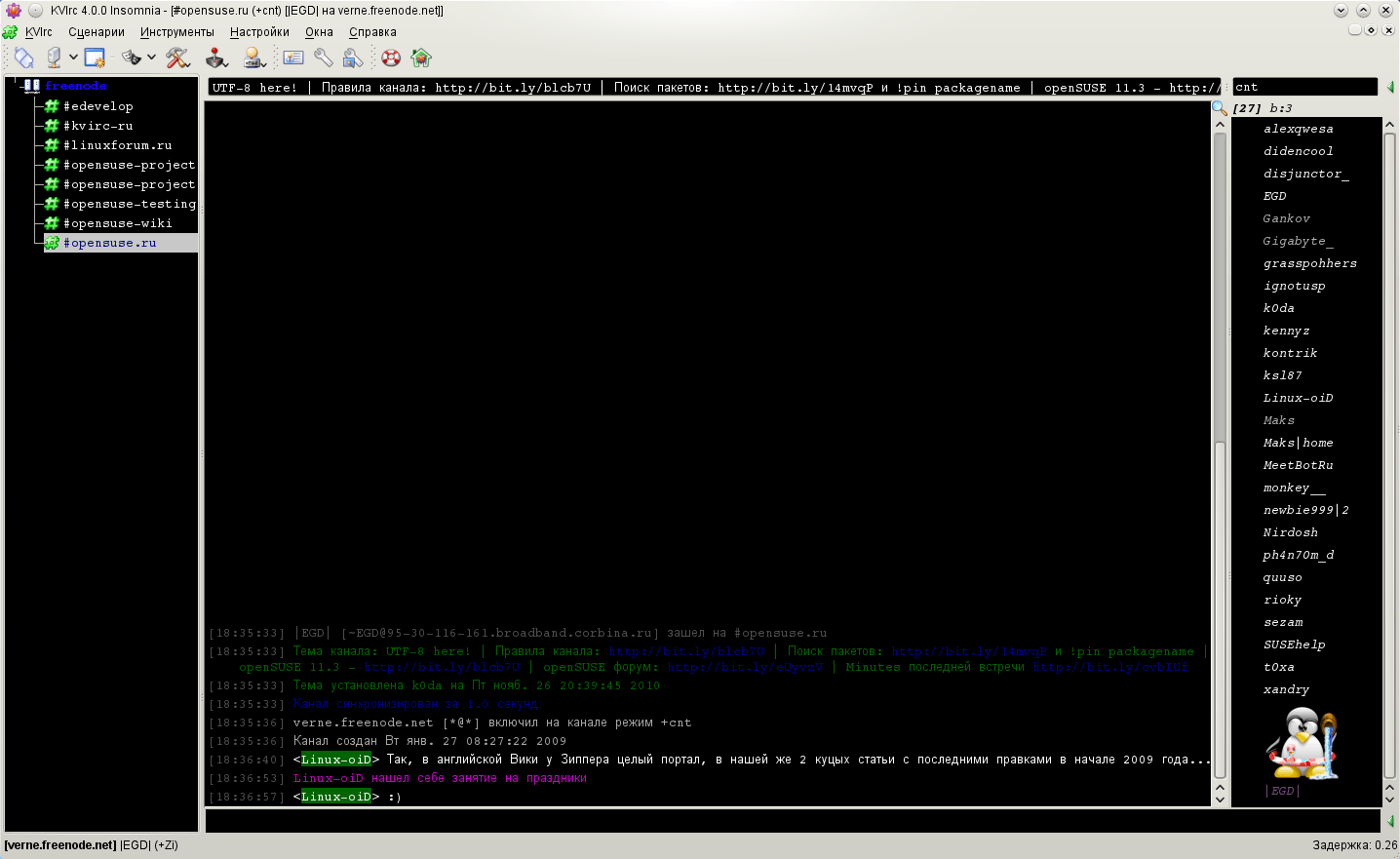The image size is (1400, 859).
Task: Open the ID card toolbar icon
Action: (293, 58)
